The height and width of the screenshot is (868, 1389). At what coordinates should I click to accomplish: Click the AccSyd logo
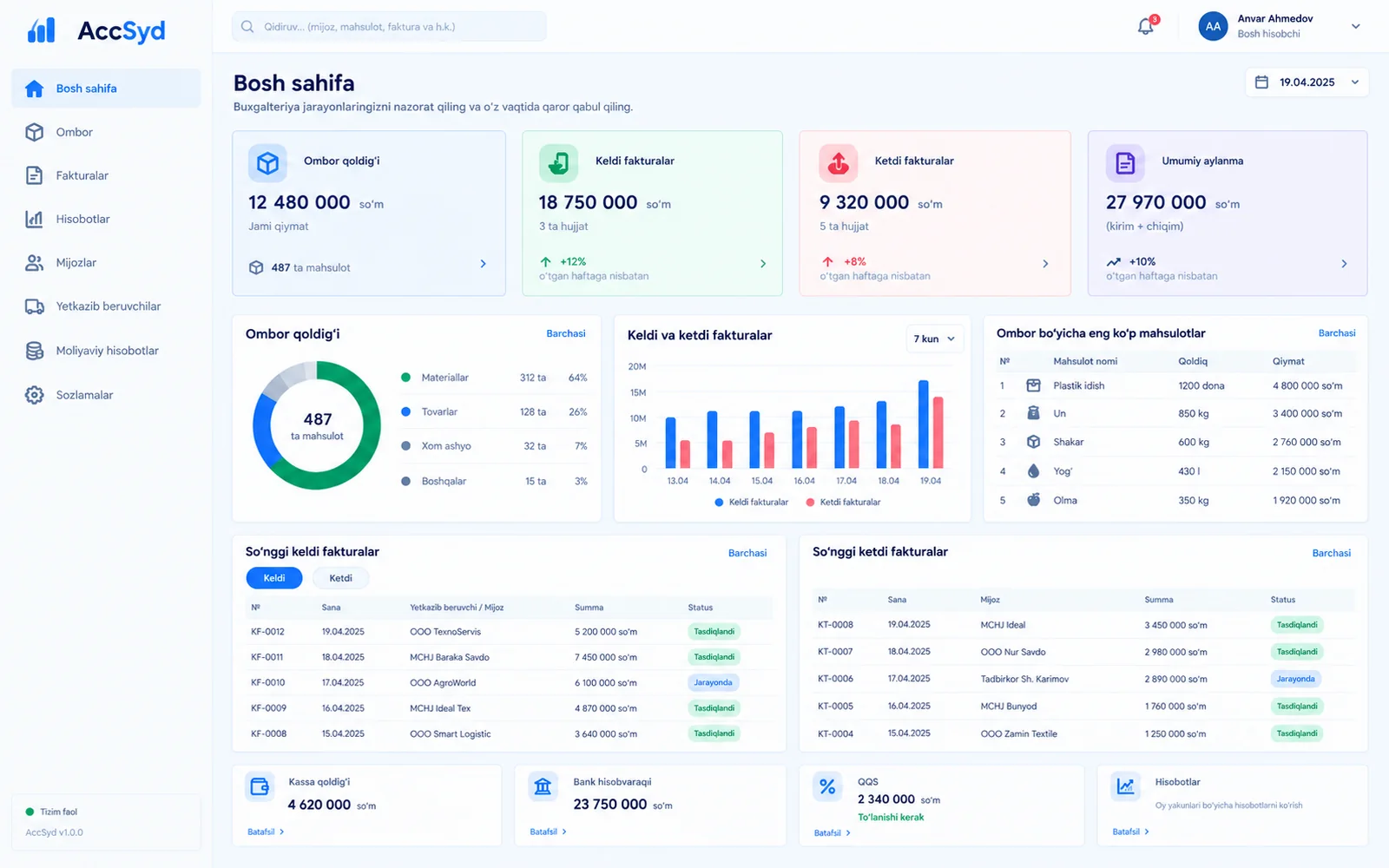click(95, 30)
